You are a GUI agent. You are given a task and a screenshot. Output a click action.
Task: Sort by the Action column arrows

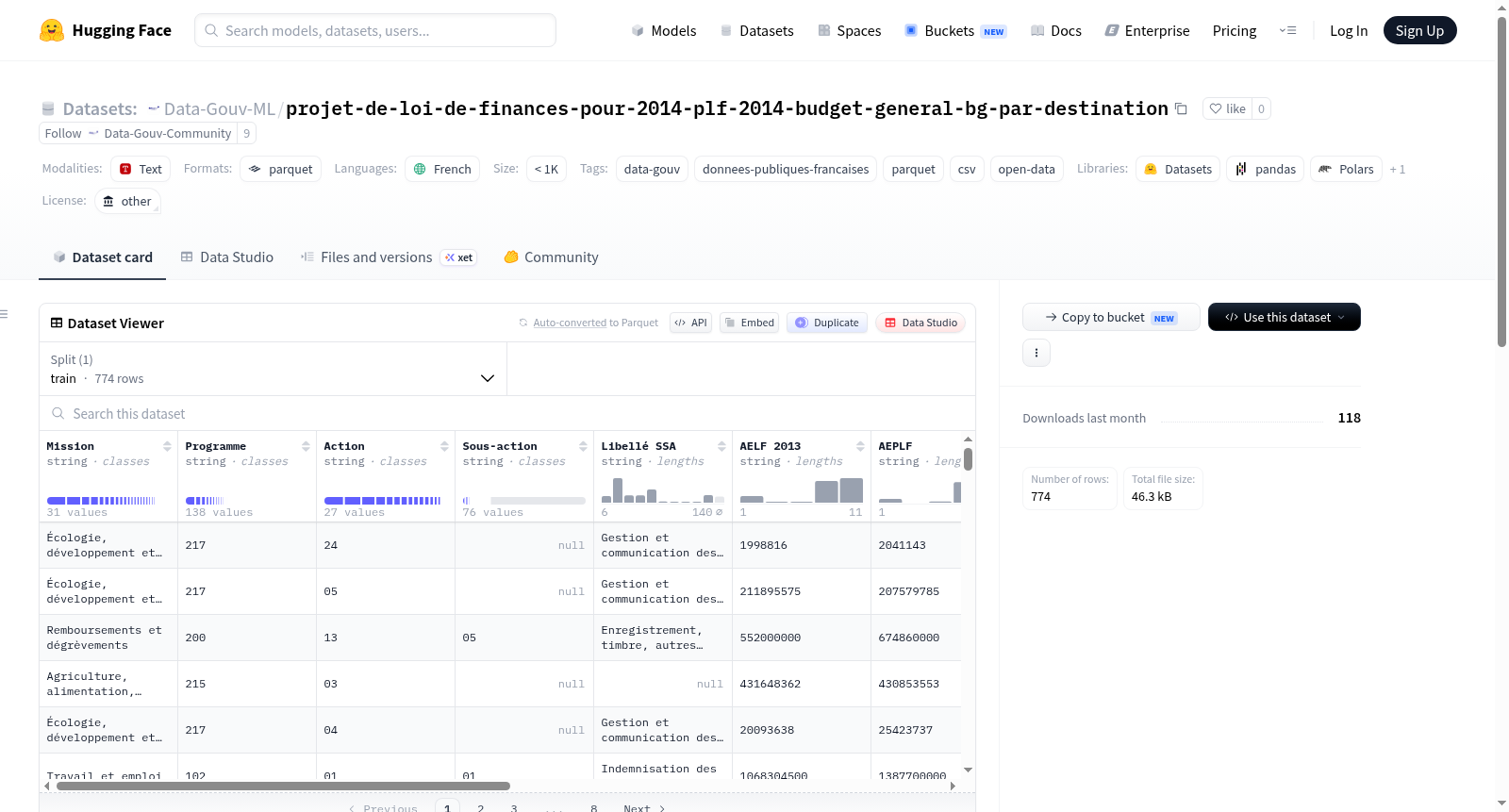[444, 446]
